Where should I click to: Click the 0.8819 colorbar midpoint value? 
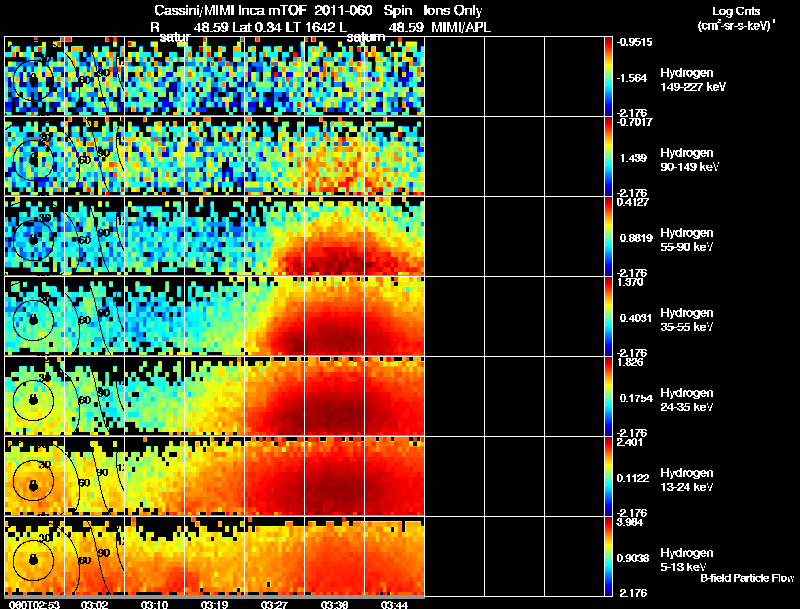click(x=636, y=238)
